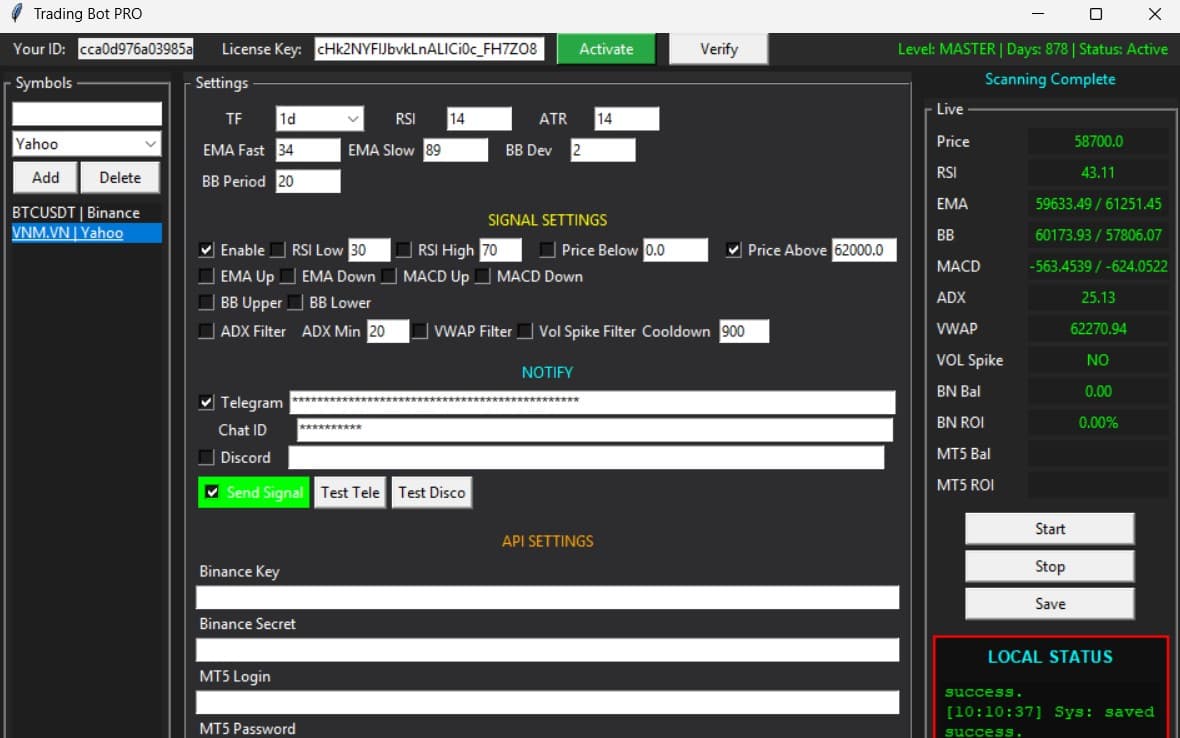Enable the BB Upper checkbox

[x=206, y=302]
